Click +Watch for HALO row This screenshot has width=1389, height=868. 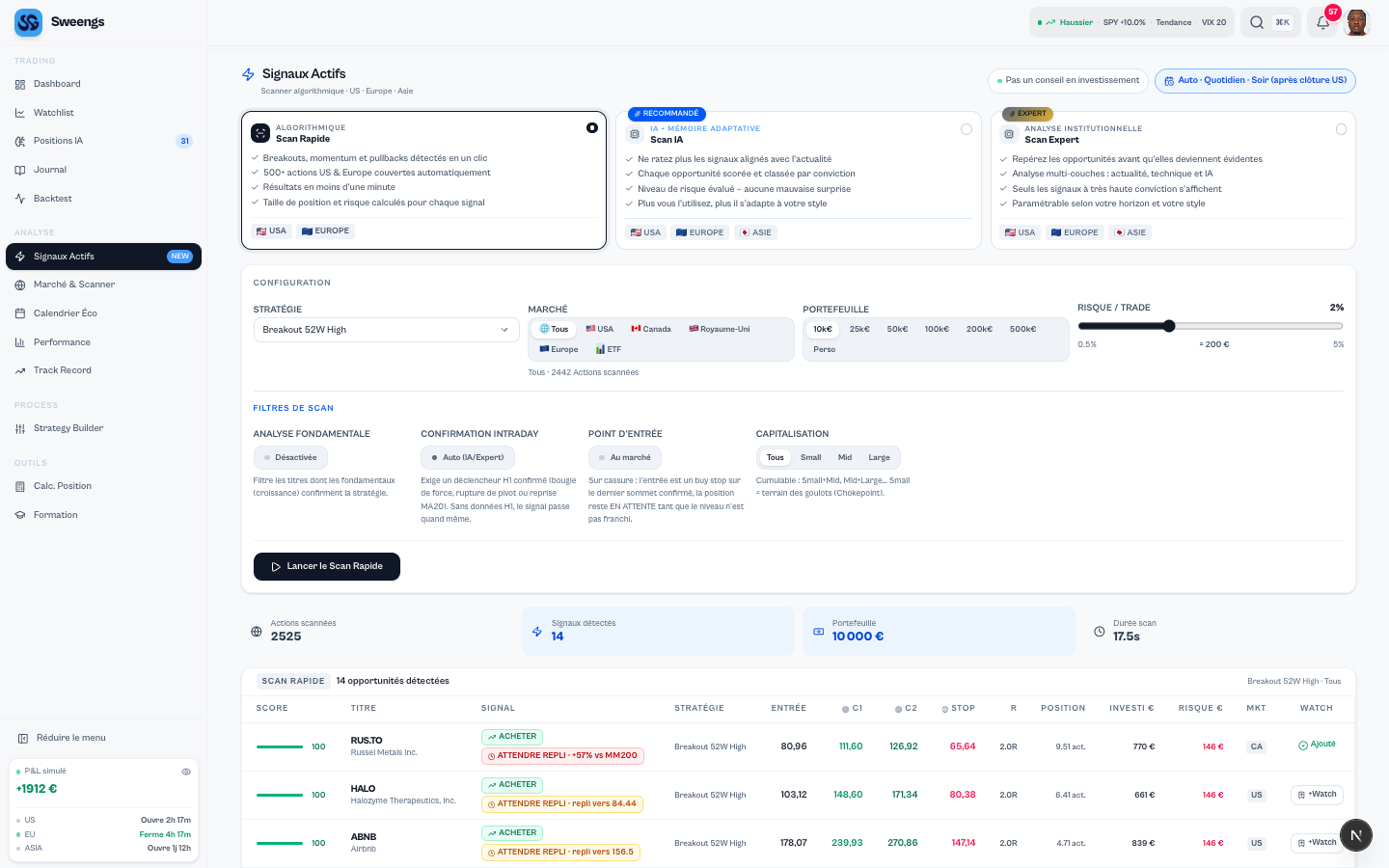1317,795
